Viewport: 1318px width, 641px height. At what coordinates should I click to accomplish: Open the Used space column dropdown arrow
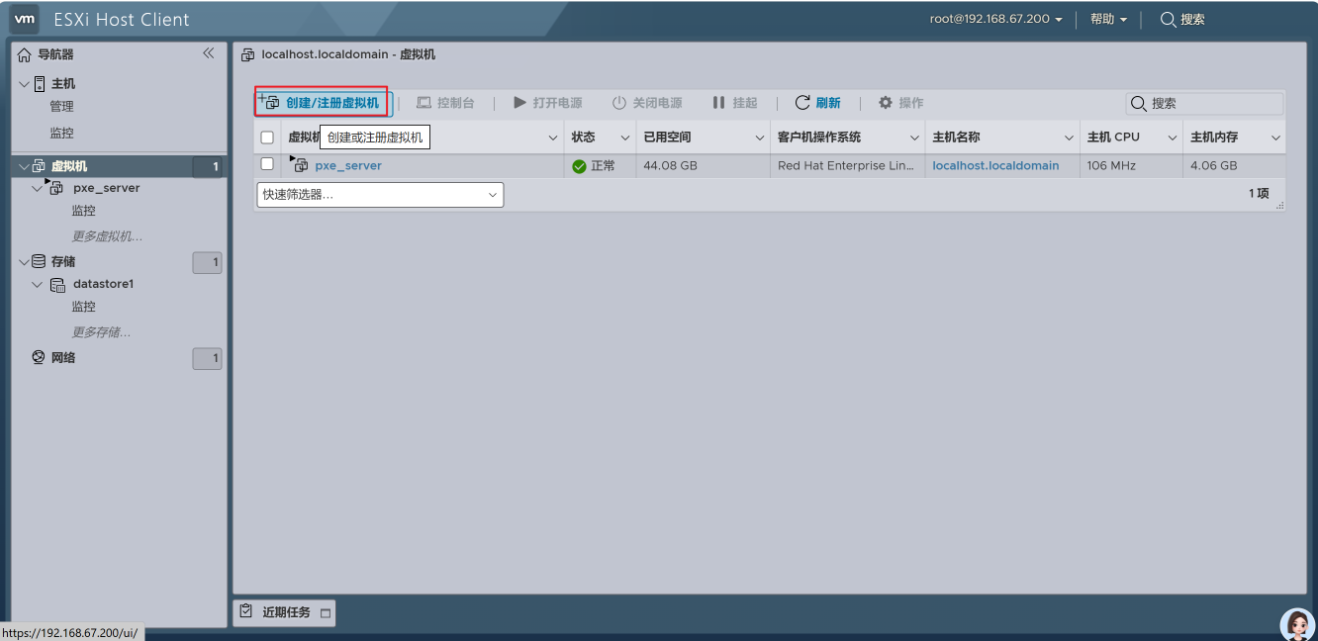coord(760,138)
